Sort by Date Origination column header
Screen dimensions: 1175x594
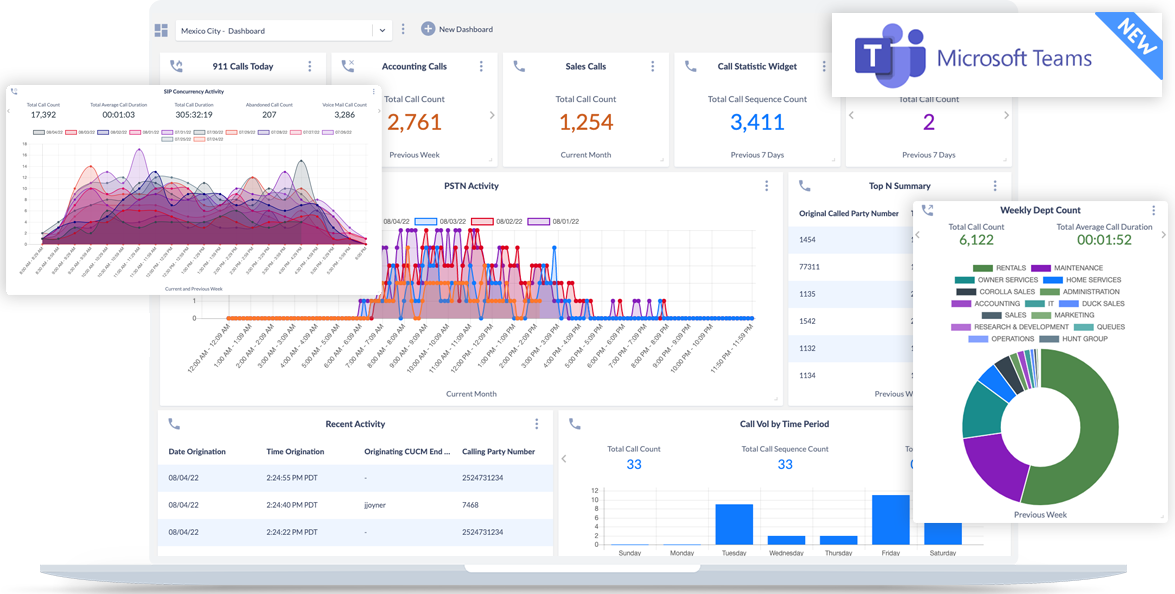point(197,452)
